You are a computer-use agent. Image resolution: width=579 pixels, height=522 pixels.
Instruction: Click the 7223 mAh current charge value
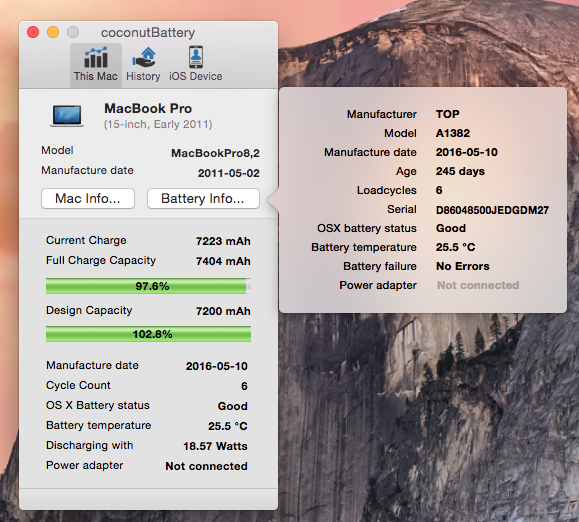(x=223, y=241)
